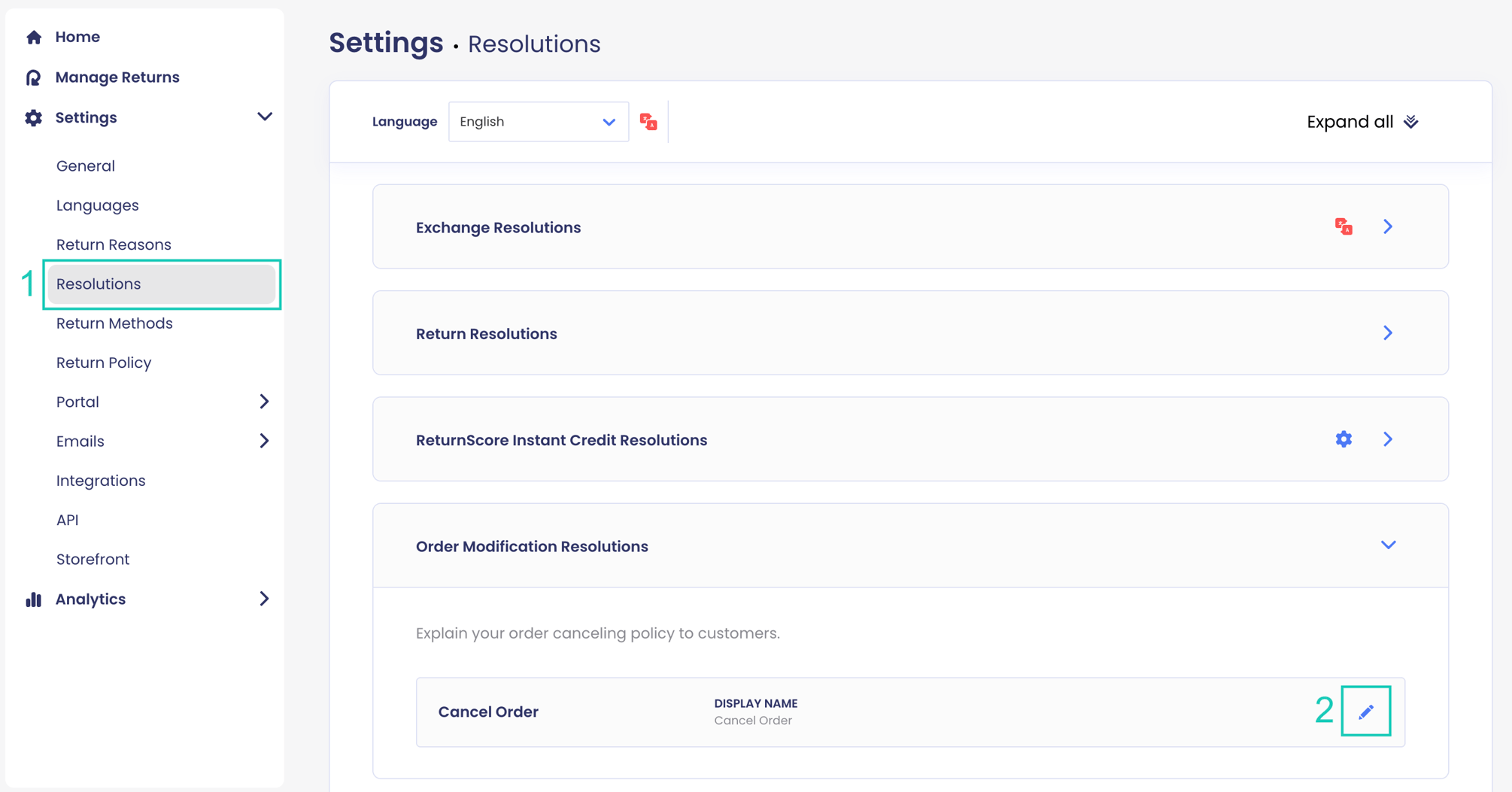Click the Cancel Order row title
This screenshot has height=792, width=1512.
(488, 712)
